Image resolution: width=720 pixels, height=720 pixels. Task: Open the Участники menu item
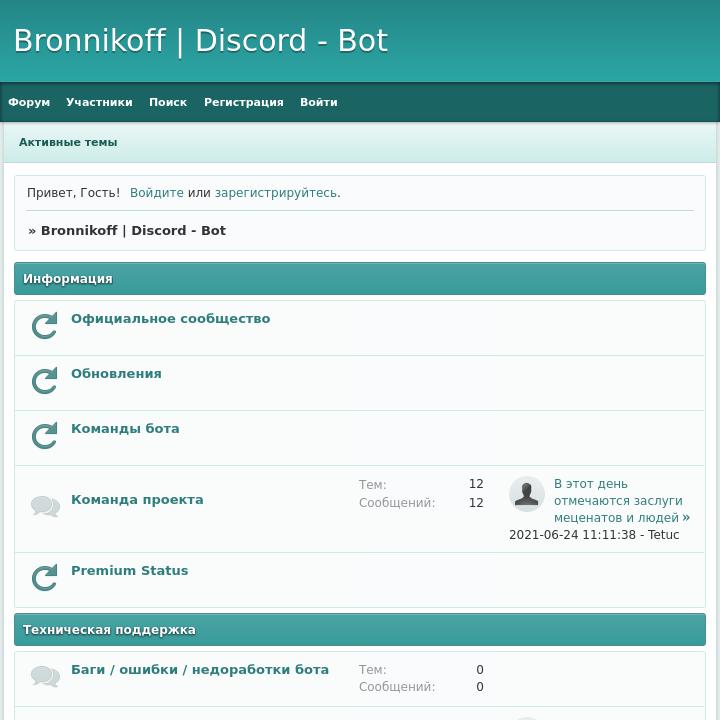pyautogui.click(x=99, y=102)
